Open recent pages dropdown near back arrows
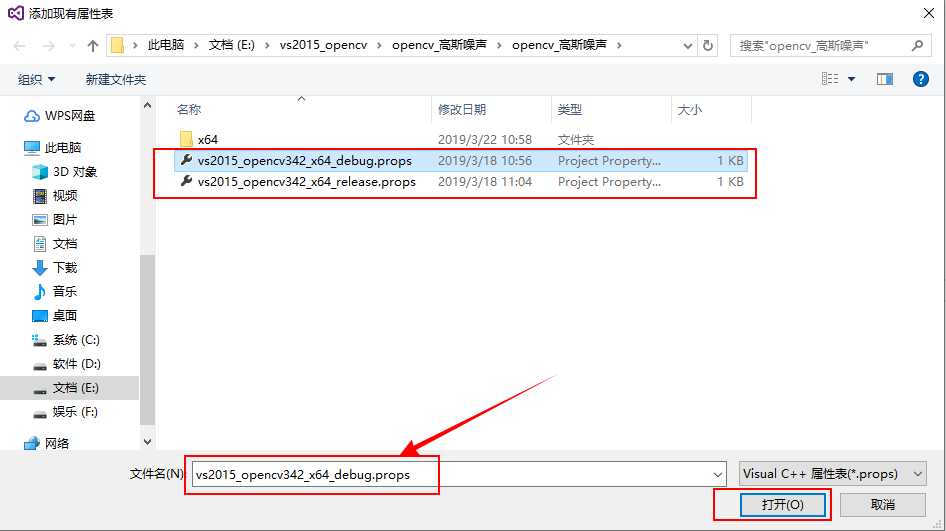 point(72,46)
